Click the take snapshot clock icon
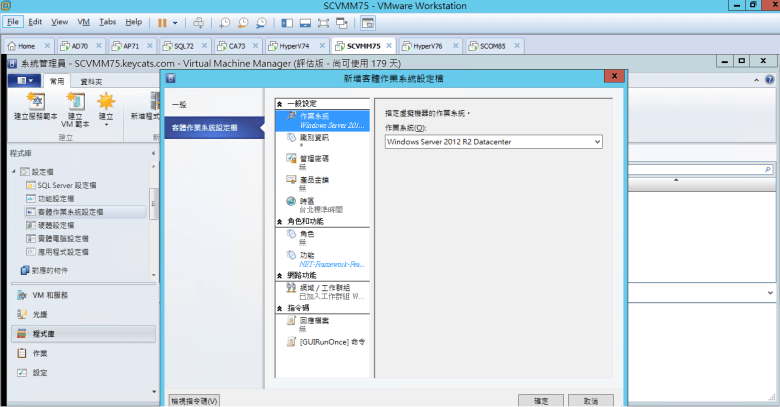This screenshot has height=407, width=780. 225,21
